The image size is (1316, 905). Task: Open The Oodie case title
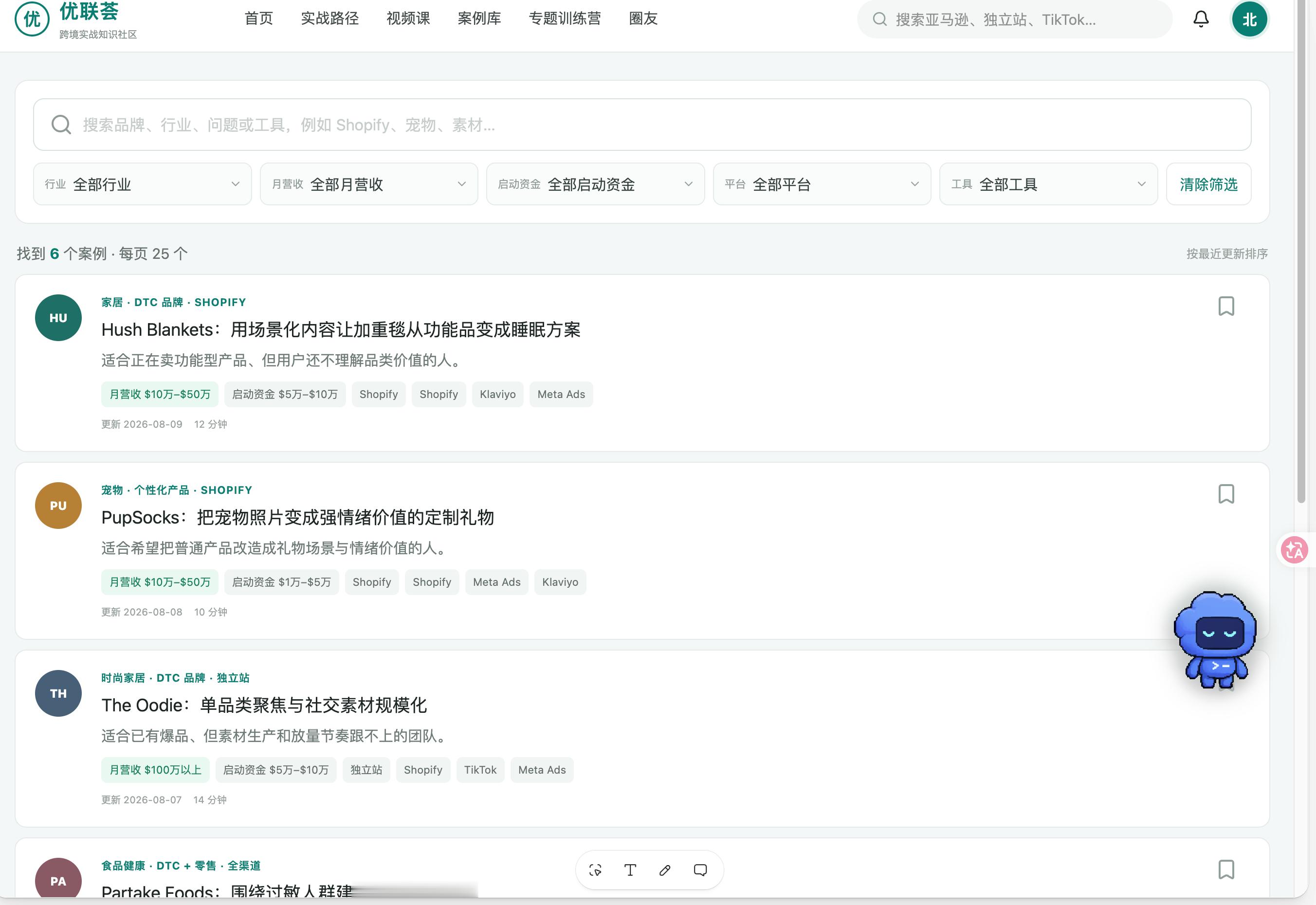coord(264,705)
